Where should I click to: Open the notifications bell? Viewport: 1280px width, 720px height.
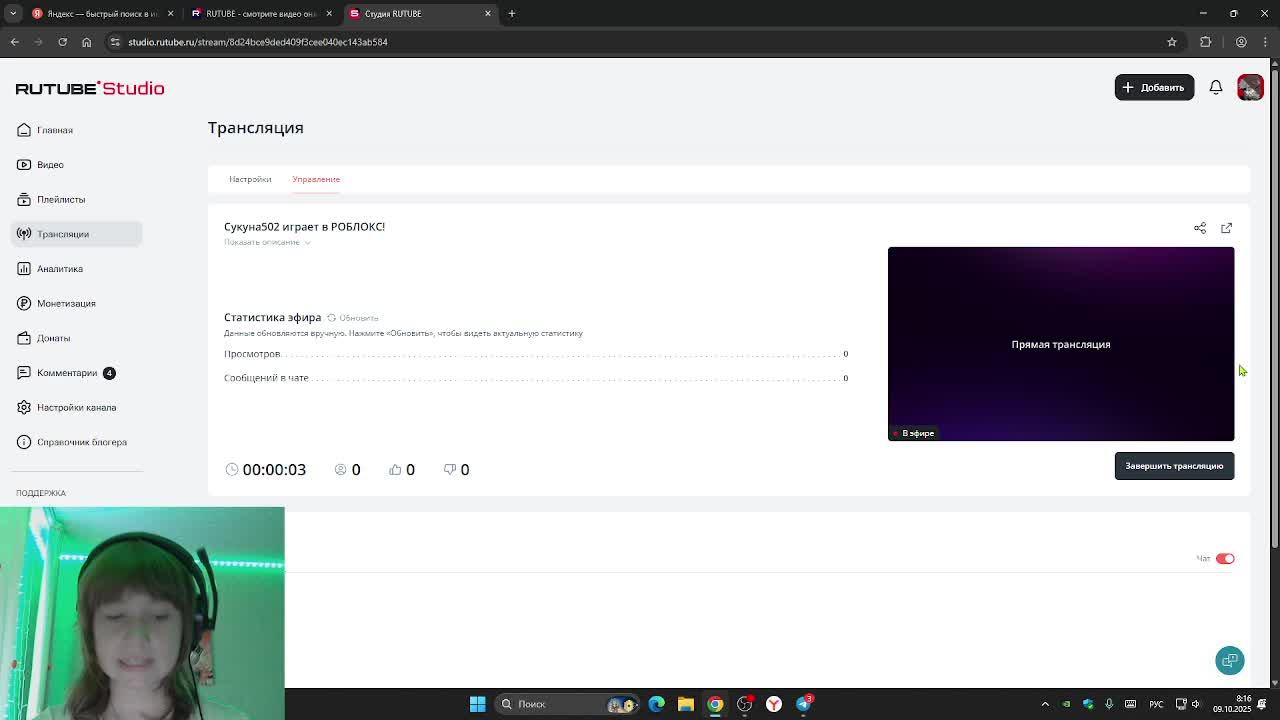(1216, 87)
